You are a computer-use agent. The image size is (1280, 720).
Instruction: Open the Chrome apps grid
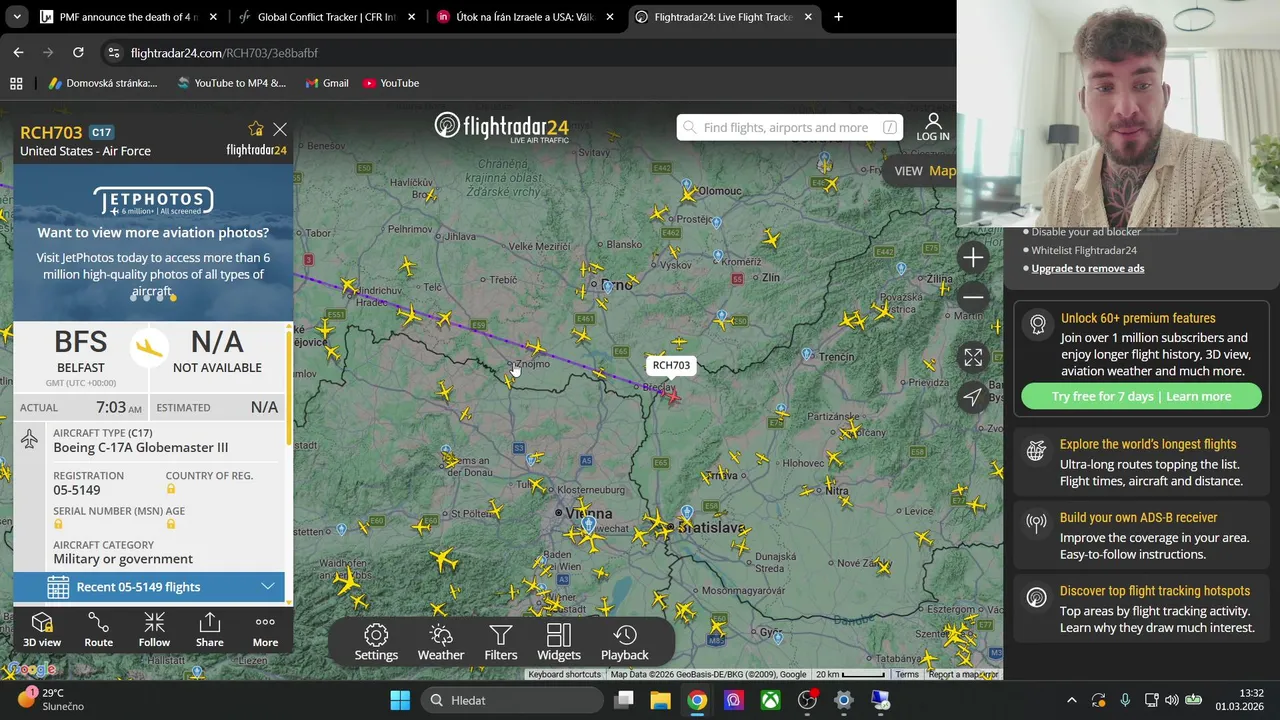16,83
